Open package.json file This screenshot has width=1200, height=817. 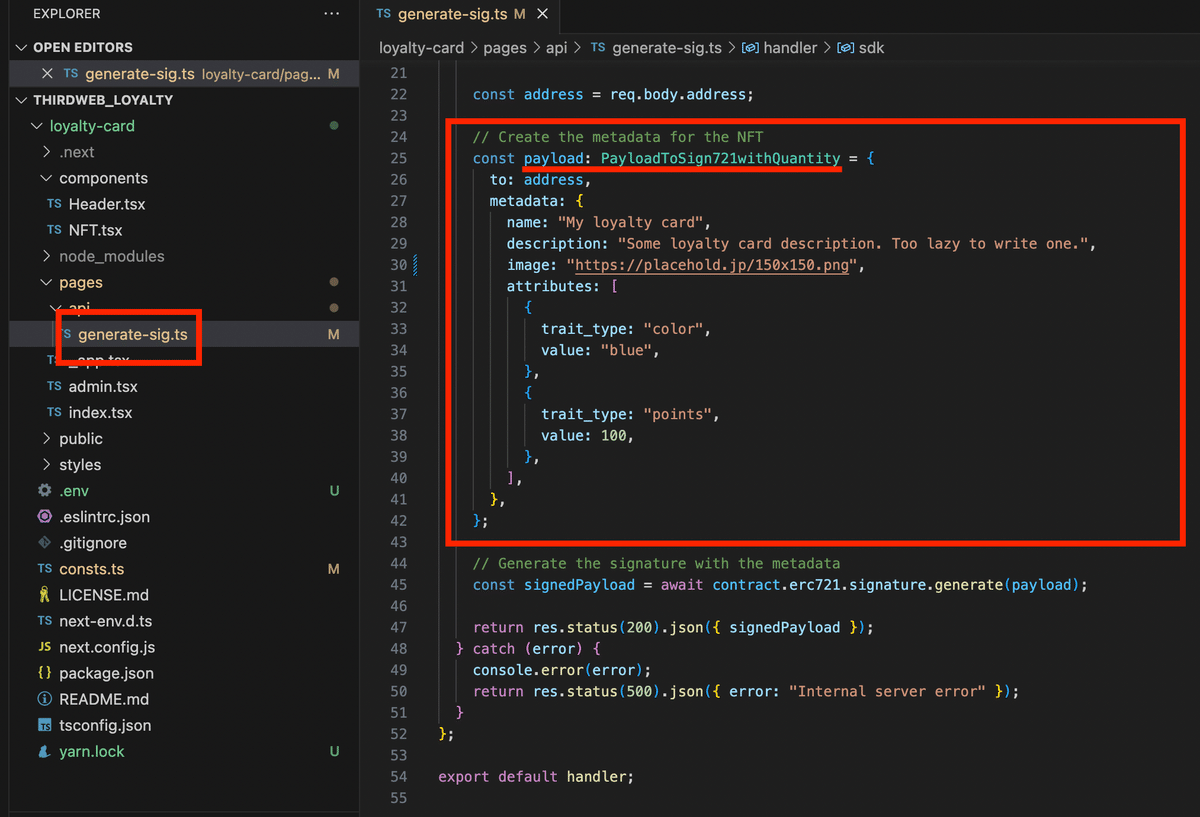(106, 672)
